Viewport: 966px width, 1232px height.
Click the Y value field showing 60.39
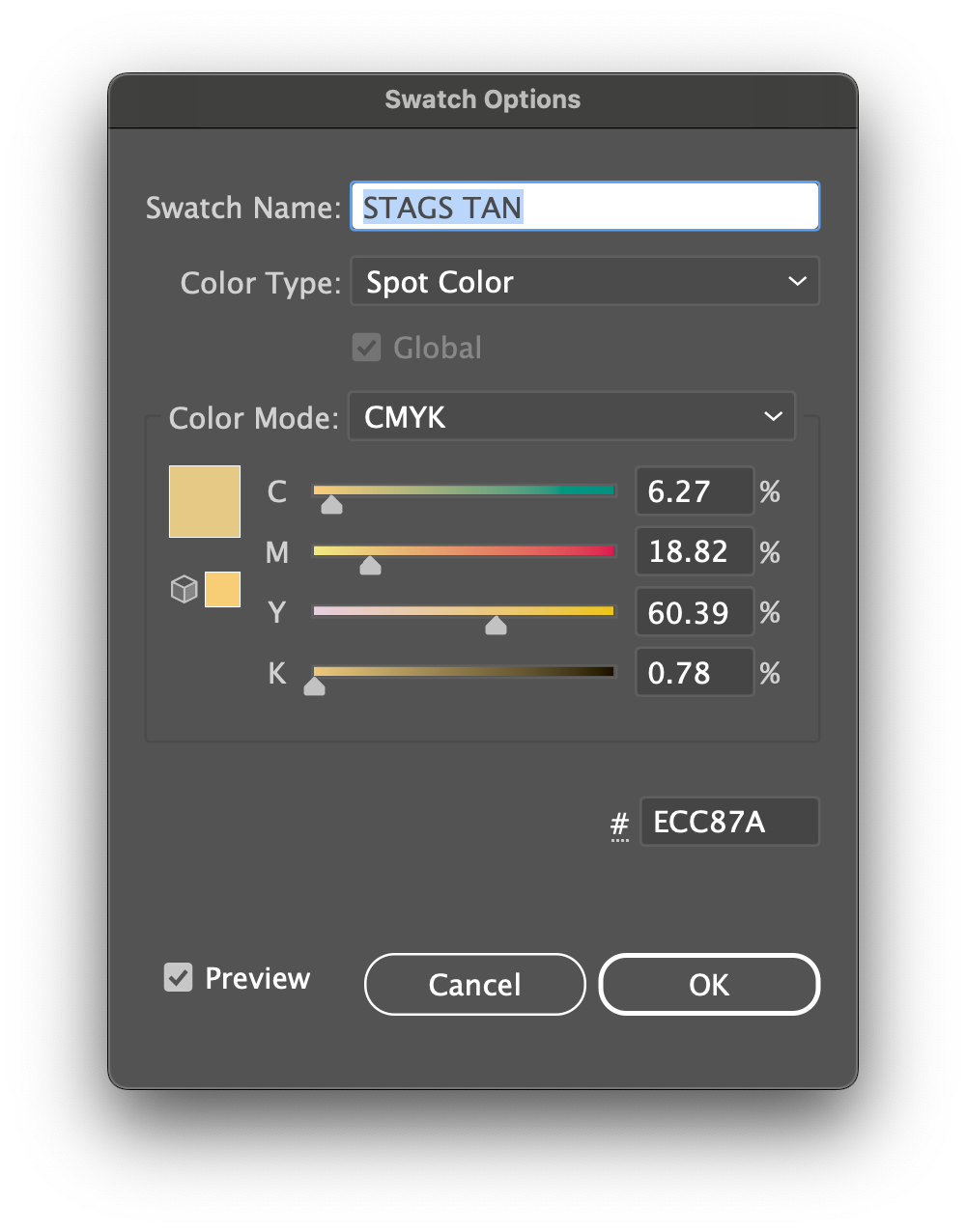694,612
